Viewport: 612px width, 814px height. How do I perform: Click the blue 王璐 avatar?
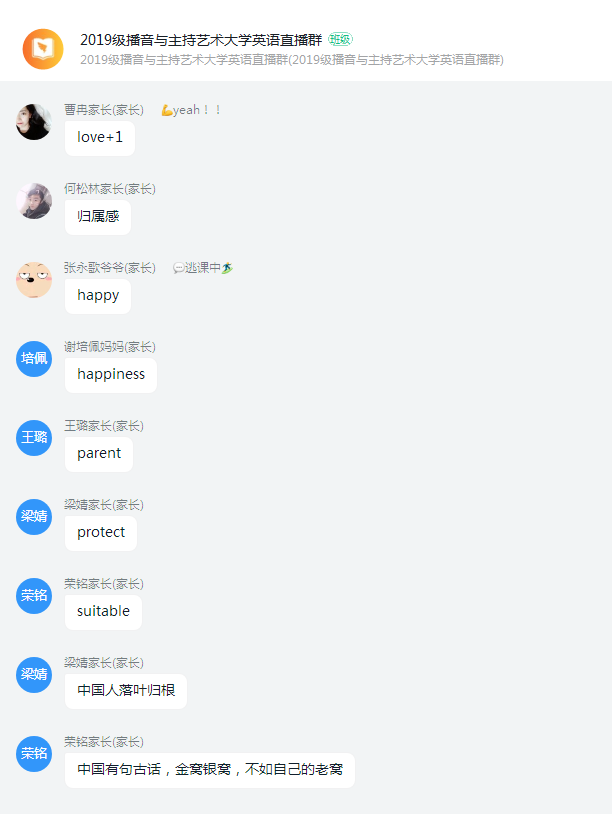[x=34, y=438]
